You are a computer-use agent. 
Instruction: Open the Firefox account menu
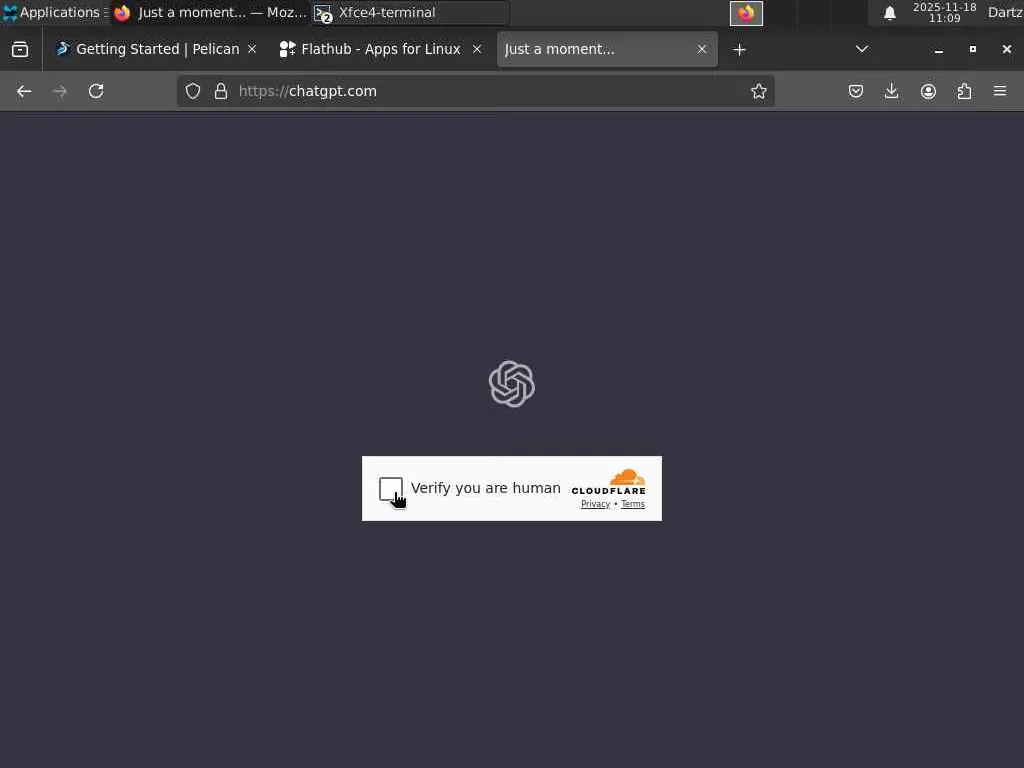click(928, 91)
